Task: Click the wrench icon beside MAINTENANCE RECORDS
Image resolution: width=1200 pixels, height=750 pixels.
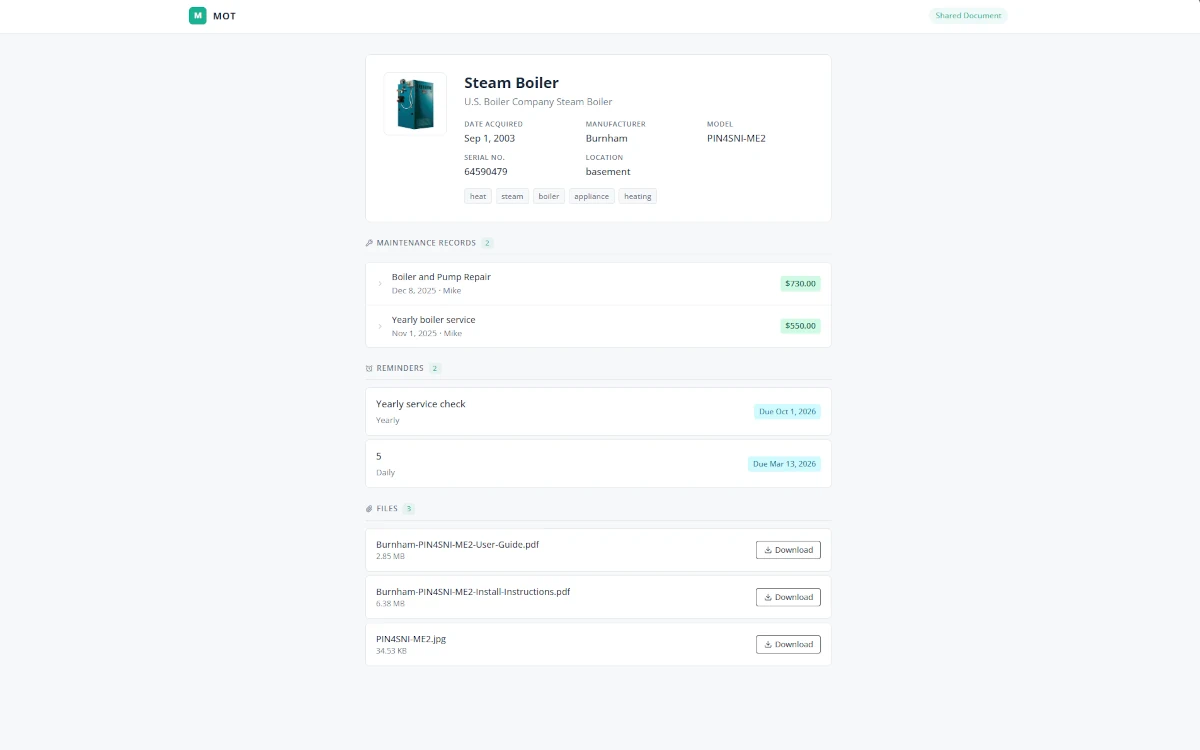Action: [369, 242]
